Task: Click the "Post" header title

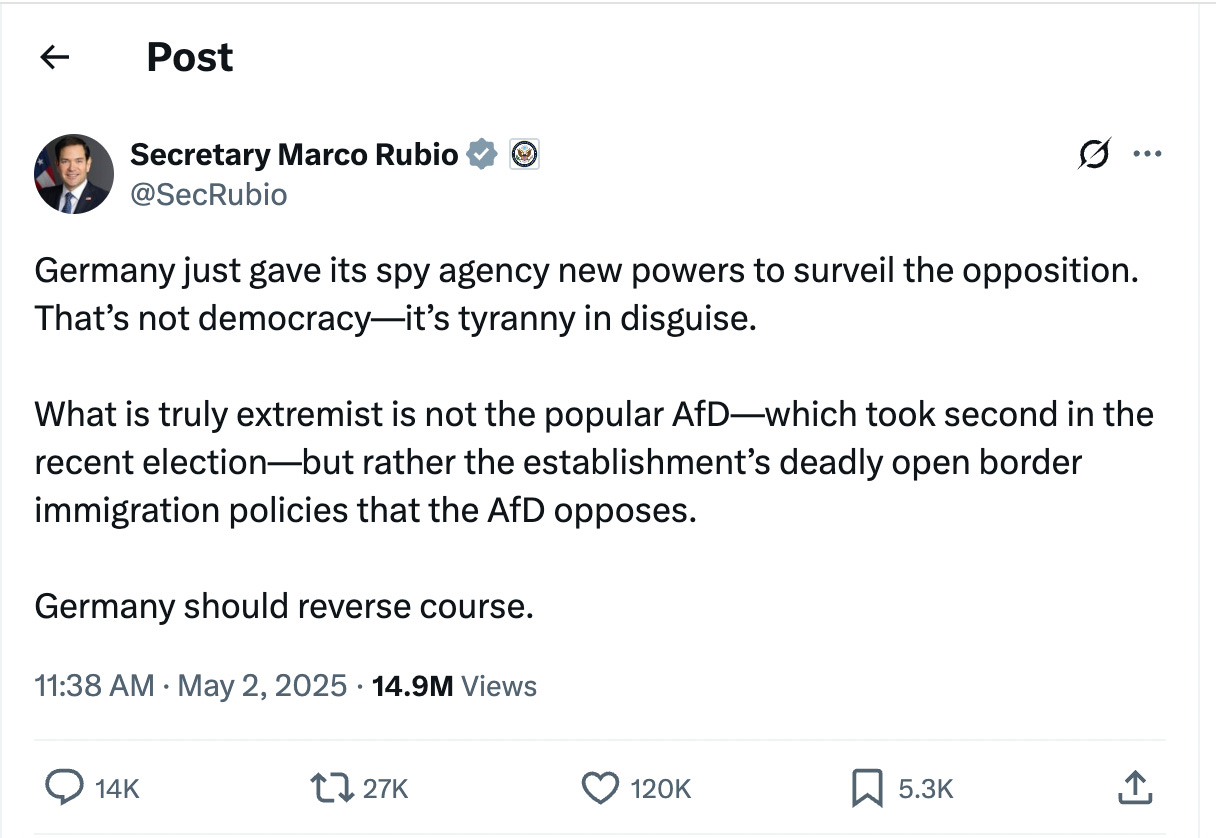Action: click(190, 58)
